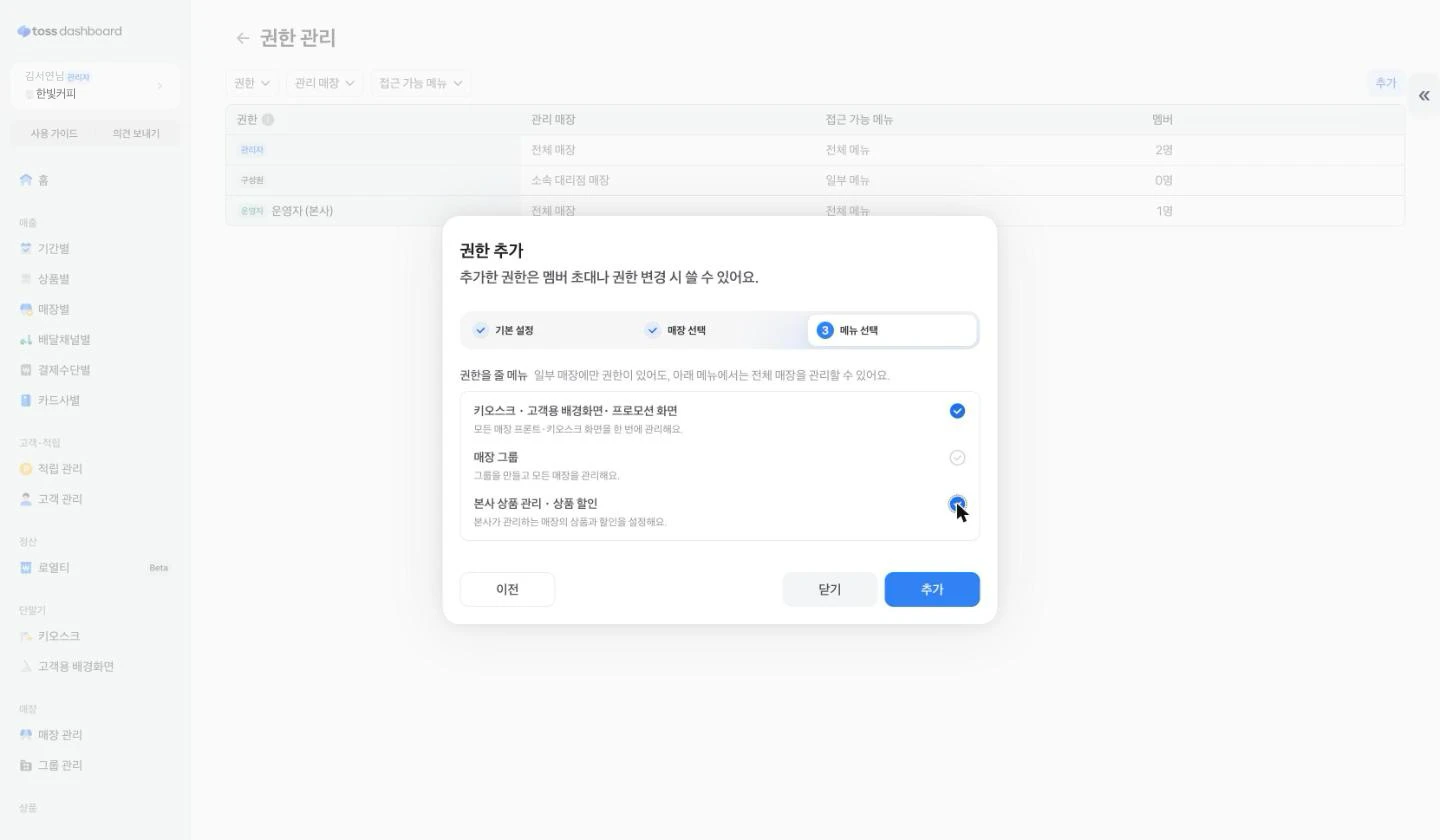This screenshot has height=840, width=1440.
Task: Click the blue 추가 button in the dialog
Action: [932, 589]
